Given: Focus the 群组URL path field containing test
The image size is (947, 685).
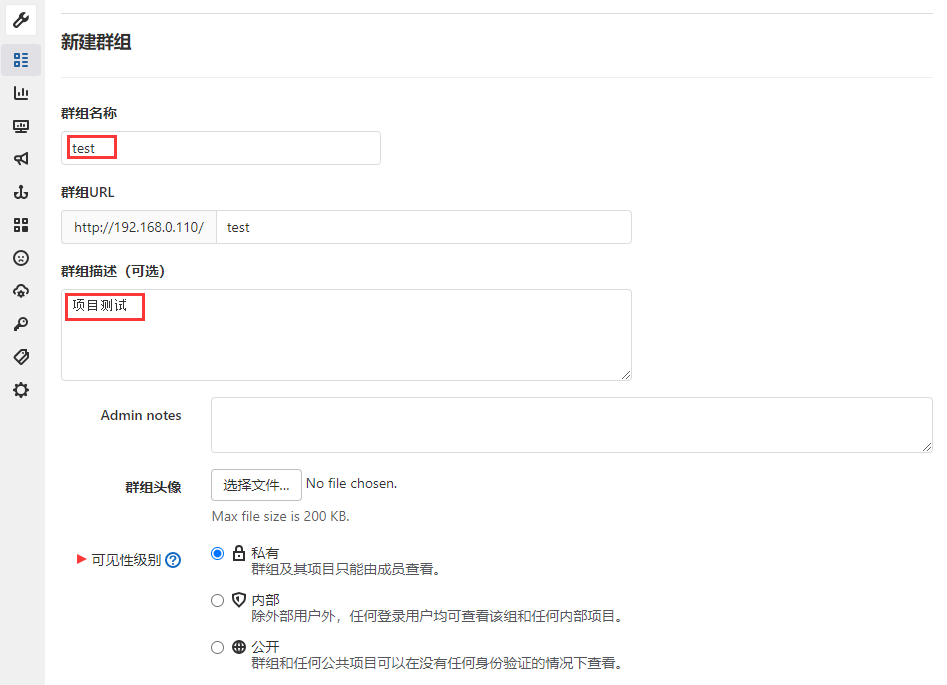Looking at the screenshot, I should click(424, 227).
